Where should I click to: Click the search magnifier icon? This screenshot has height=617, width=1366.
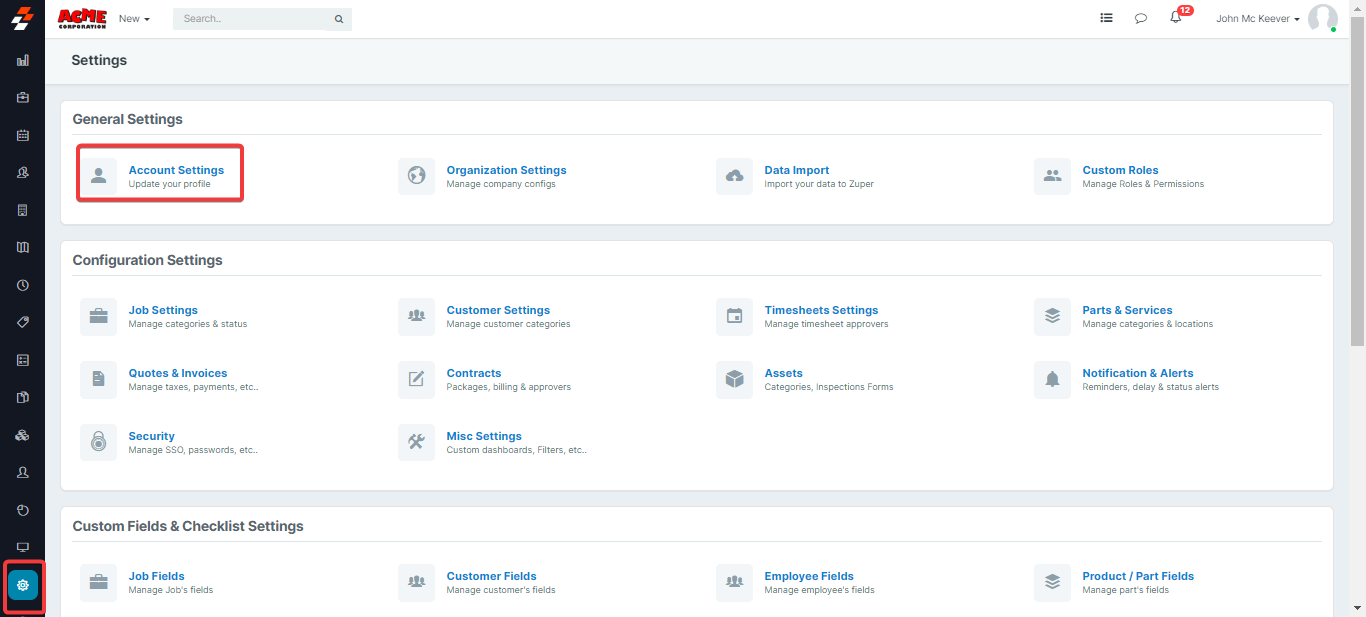point(339,19)
